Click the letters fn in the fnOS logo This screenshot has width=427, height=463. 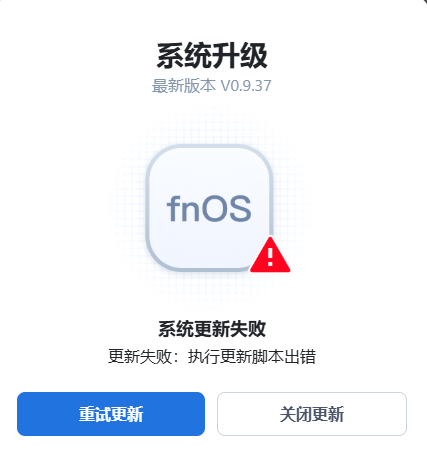point(183,209)
